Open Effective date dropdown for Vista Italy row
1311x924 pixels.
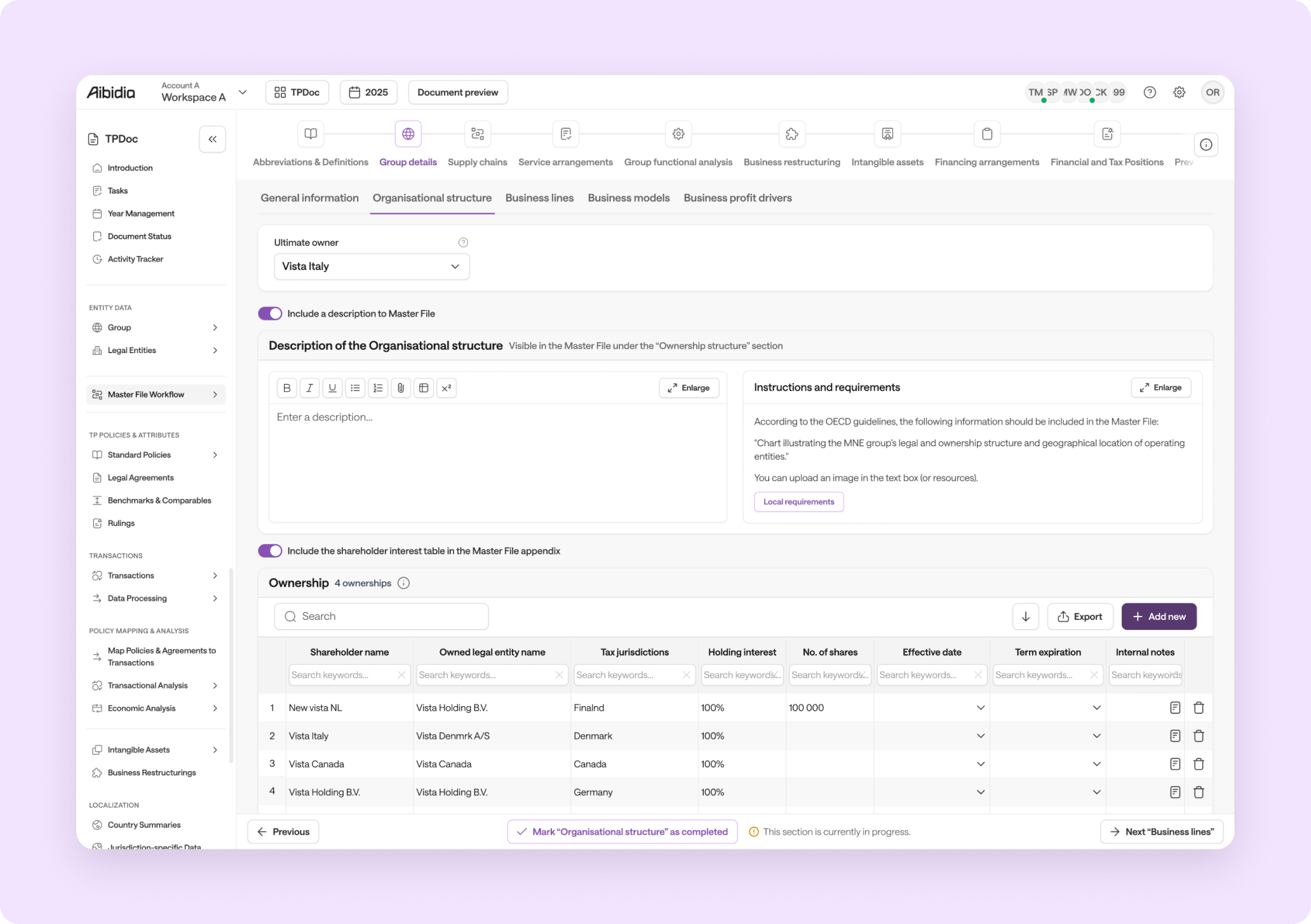click(x=980, y=736)
